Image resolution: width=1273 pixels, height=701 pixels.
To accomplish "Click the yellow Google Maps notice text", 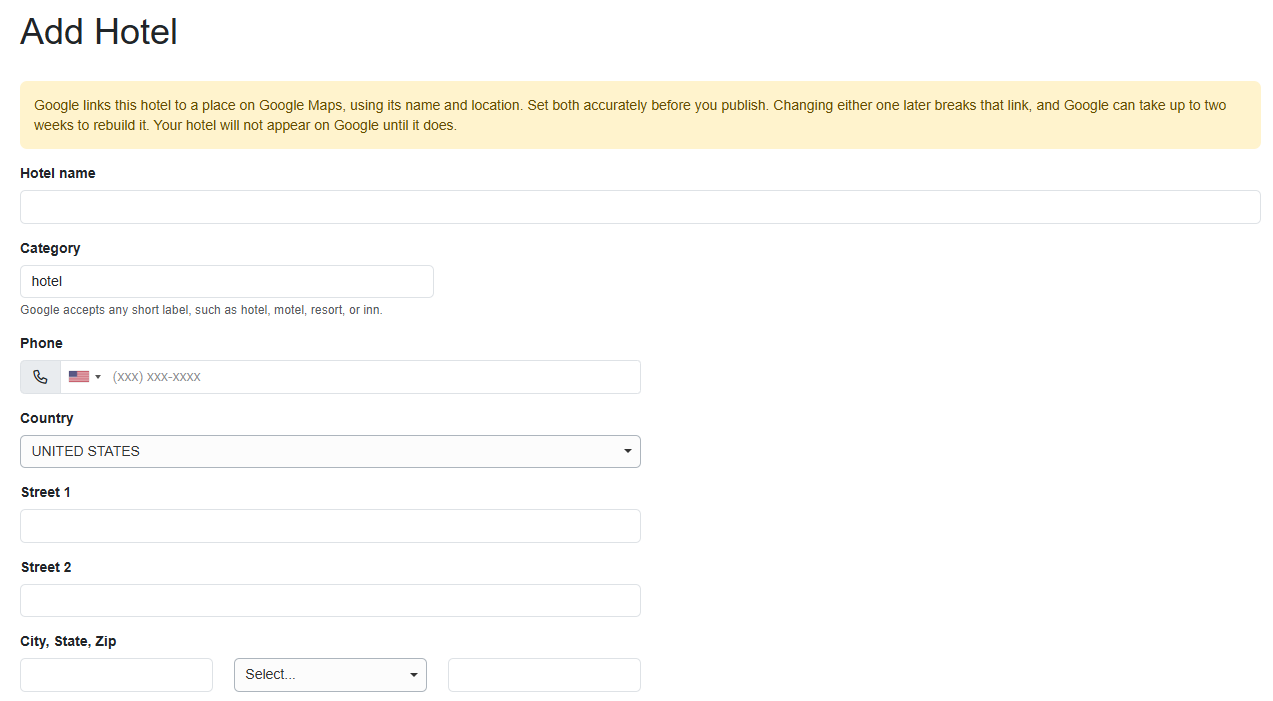I will coord(630,115).
